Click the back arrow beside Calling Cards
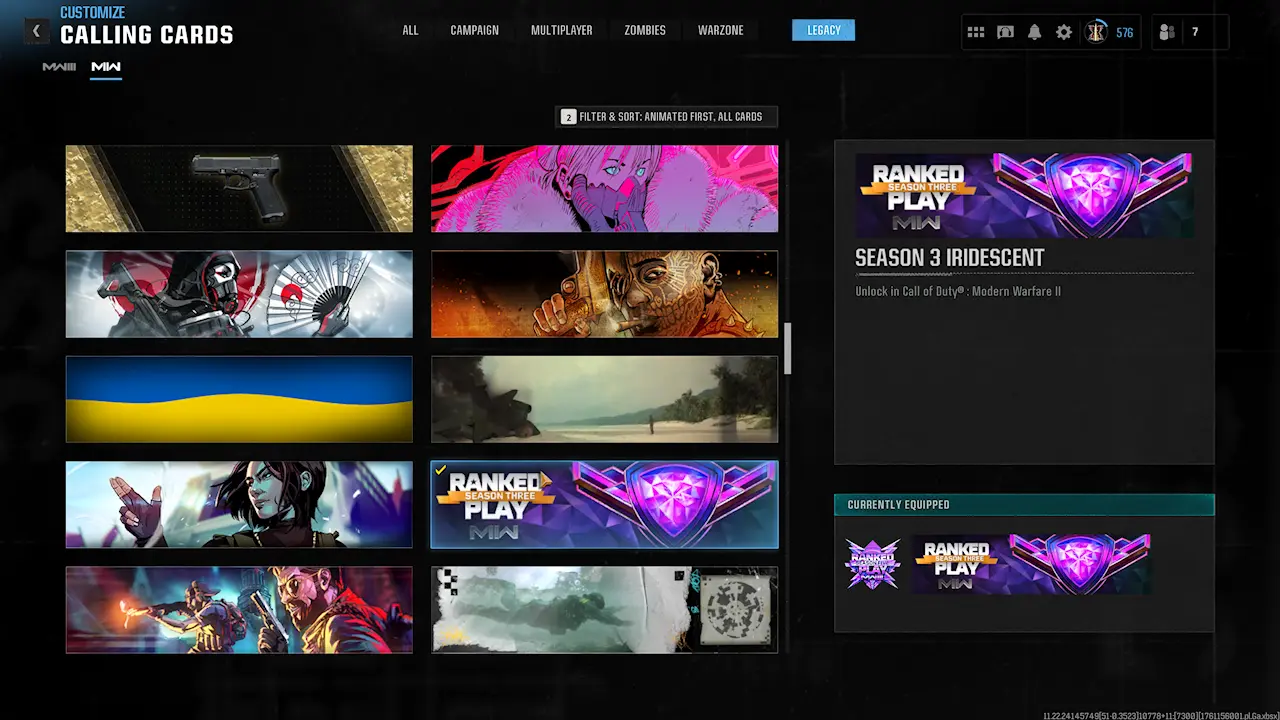This screenshot has width=1280, height=720. click(x=36, y=31)
